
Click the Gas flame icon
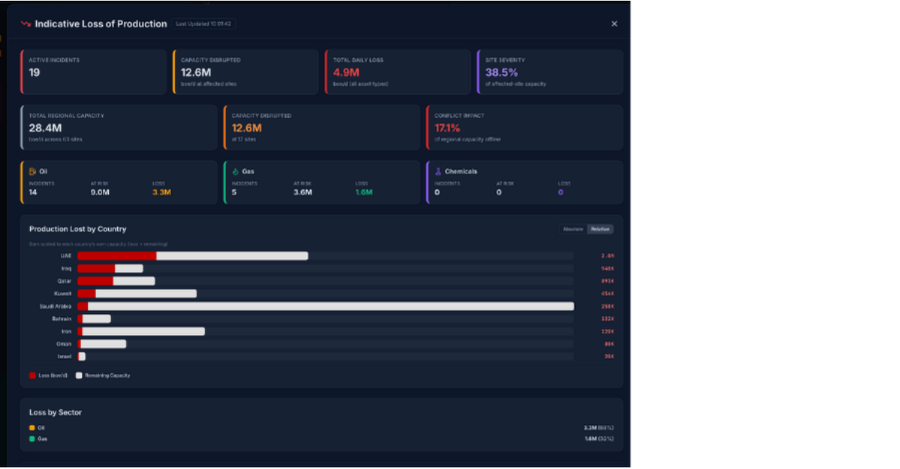pos(234,171)
